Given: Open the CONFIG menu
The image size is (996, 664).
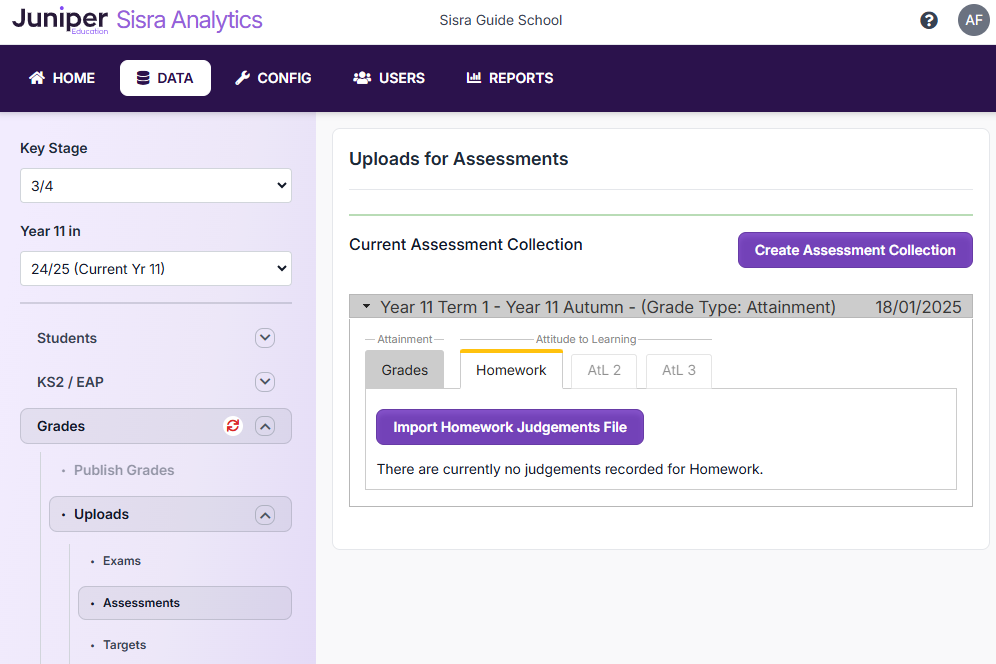Looking at the screenshot, I should point(273,78).
